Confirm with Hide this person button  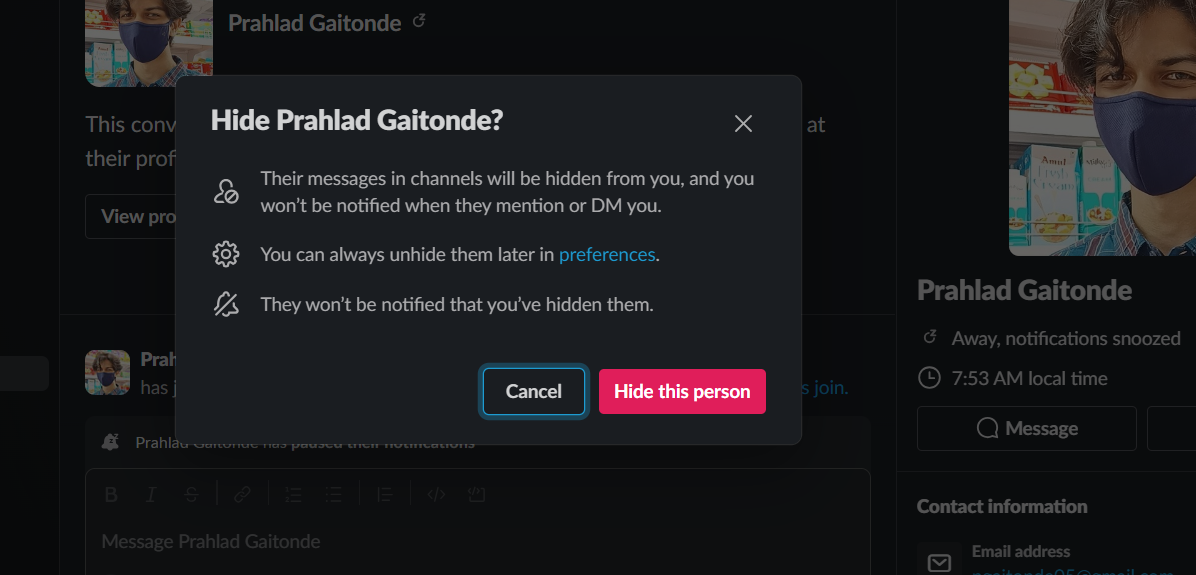(682, 391)
